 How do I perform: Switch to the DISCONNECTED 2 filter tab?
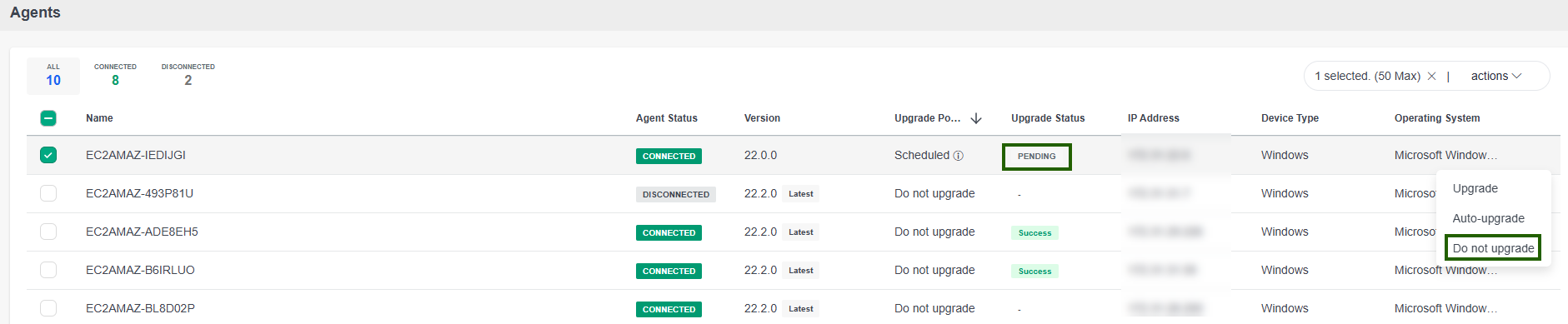coord(188,76)
